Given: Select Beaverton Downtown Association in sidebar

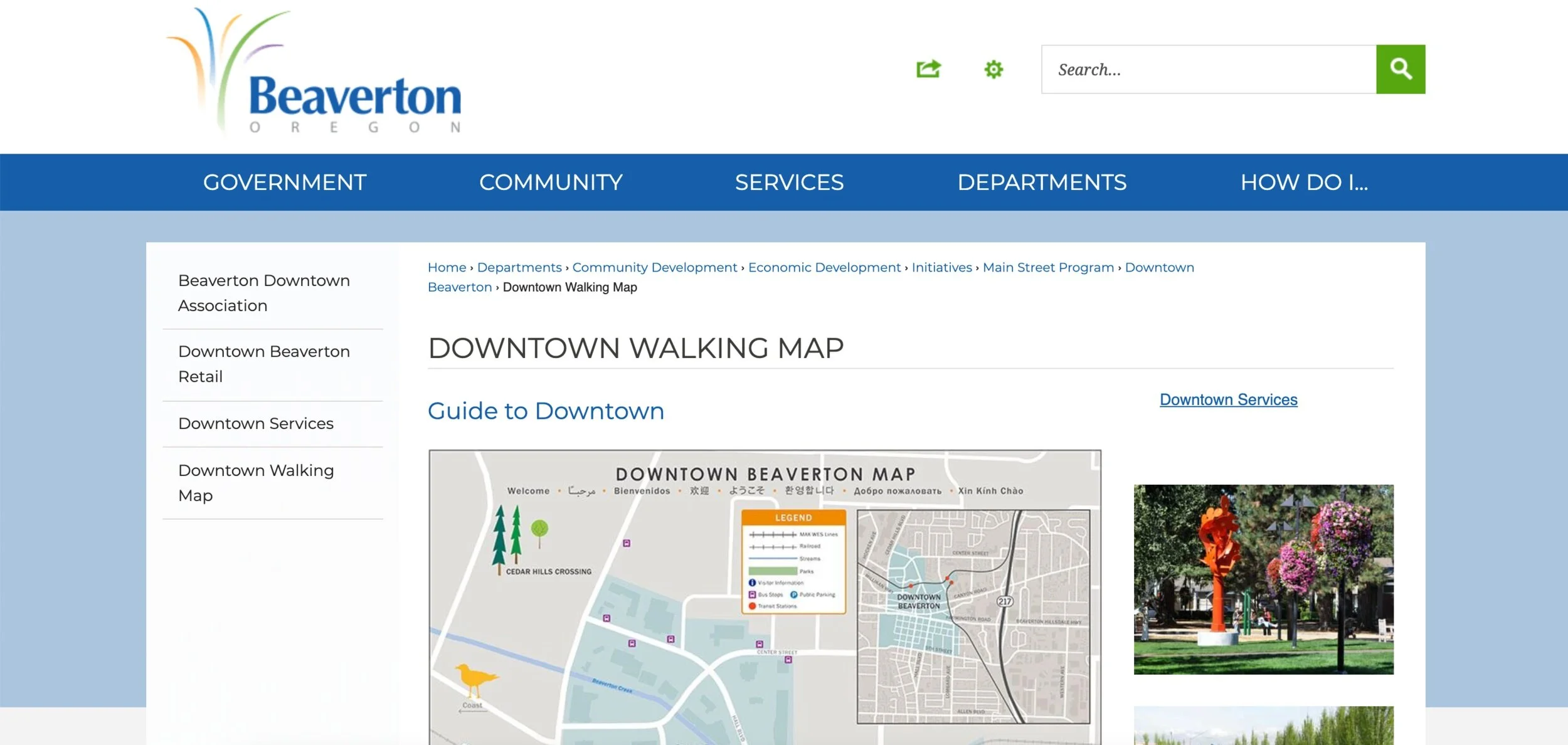Looking at the screenshot, I should 264,293.
